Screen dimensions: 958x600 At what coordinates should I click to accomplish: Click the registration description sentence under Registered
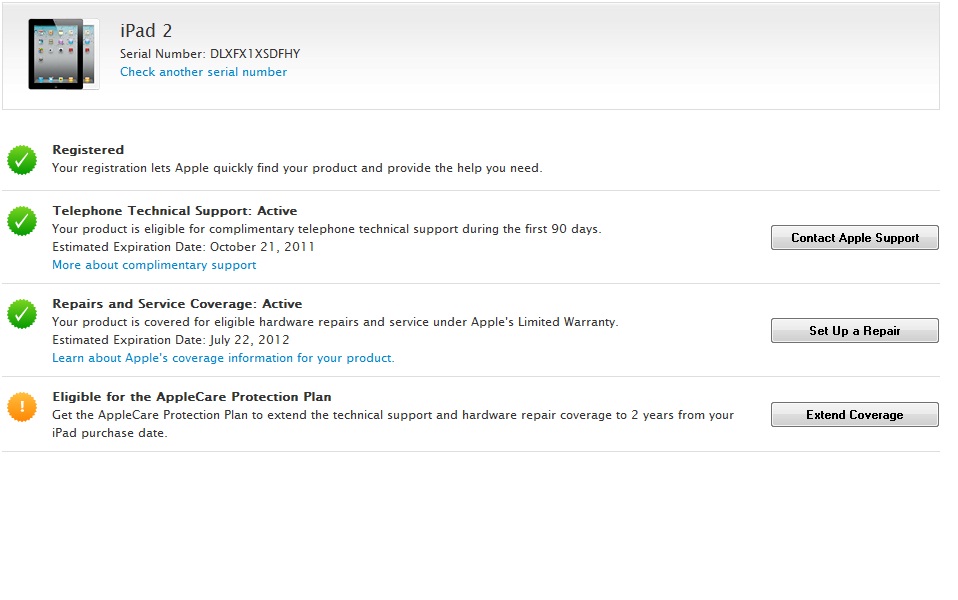tap(297, 168)
